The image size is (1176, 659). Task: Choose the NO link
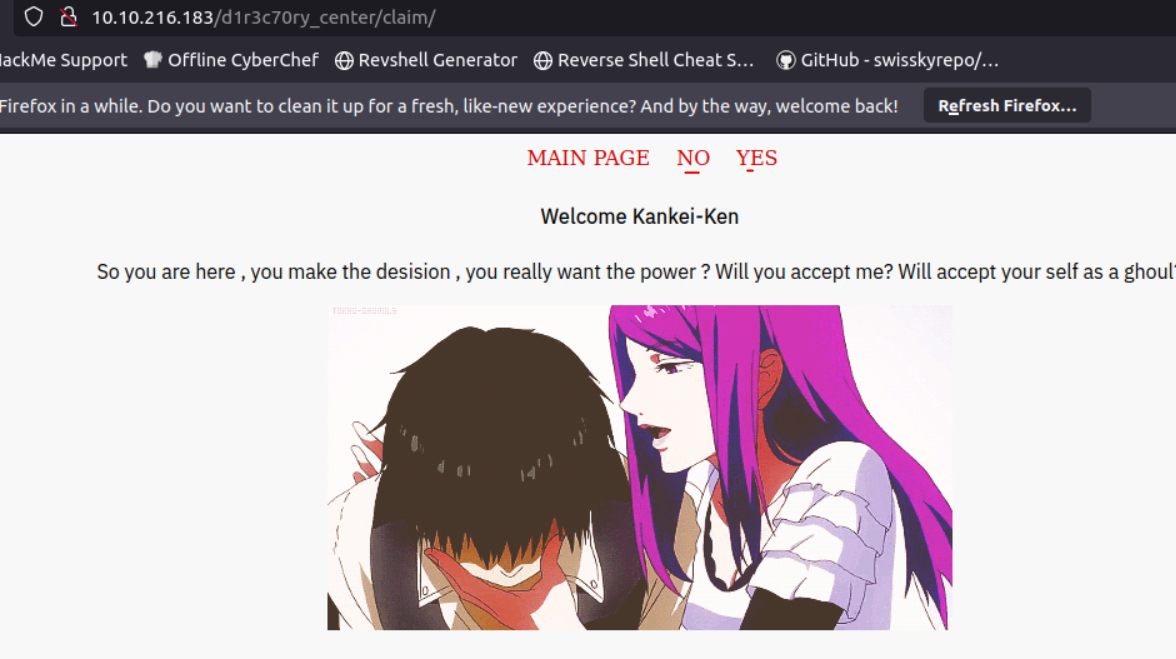click(x=693, y=158)
